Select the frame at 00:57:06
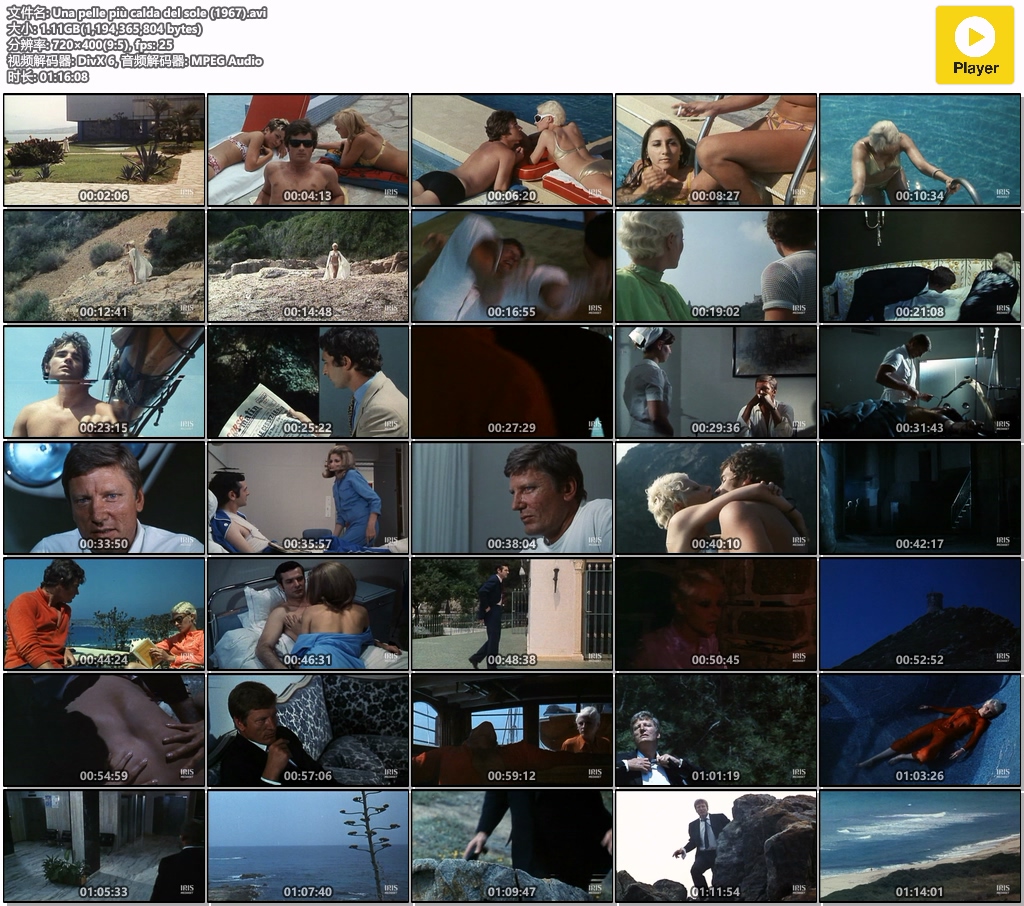 [x=308, y=730]
